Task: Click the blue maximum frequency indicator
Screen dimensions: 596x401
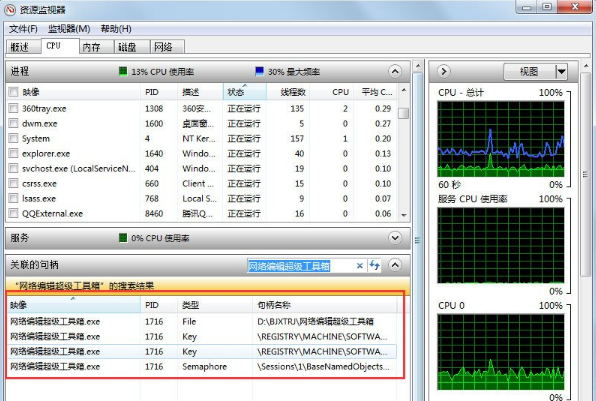Action: tap(260, 71)
